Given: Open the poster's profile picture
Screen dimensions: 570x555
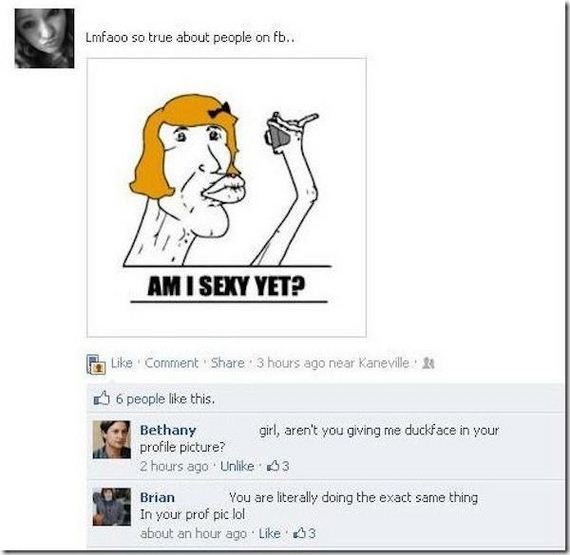Looking at the screenshot, I should coord(44,39).
